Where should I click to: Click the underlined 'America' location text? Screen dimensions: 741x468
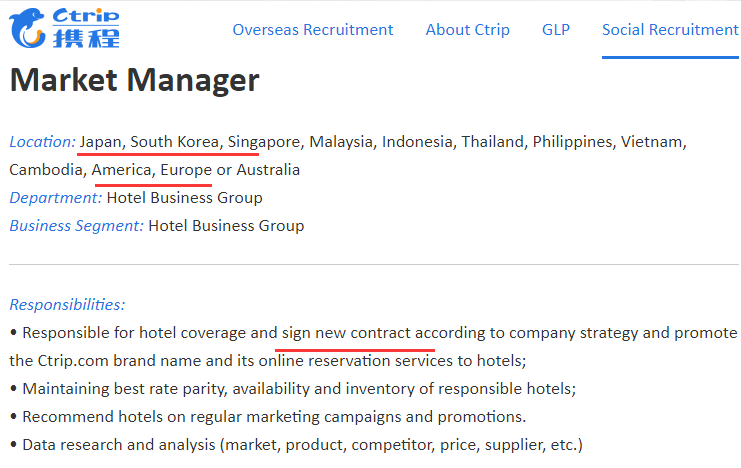[x=122, y=170]
